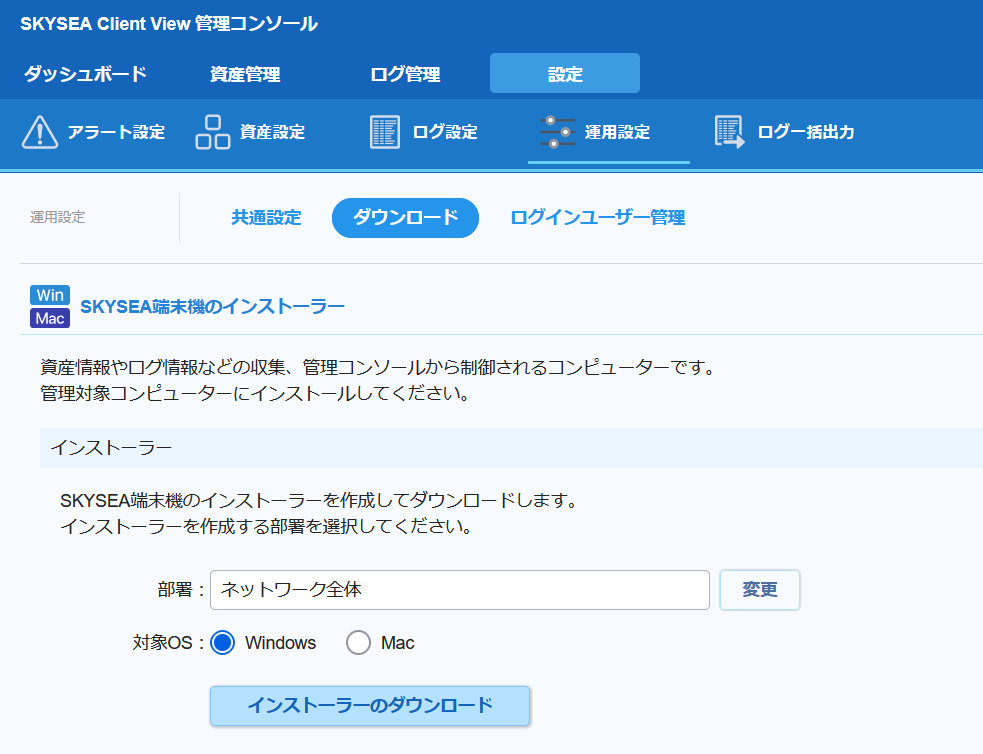The height and width of the screenshot is (754, 983).
Task: Click the 変更 button
Action: pyautogui.click(x=760, y=590)
